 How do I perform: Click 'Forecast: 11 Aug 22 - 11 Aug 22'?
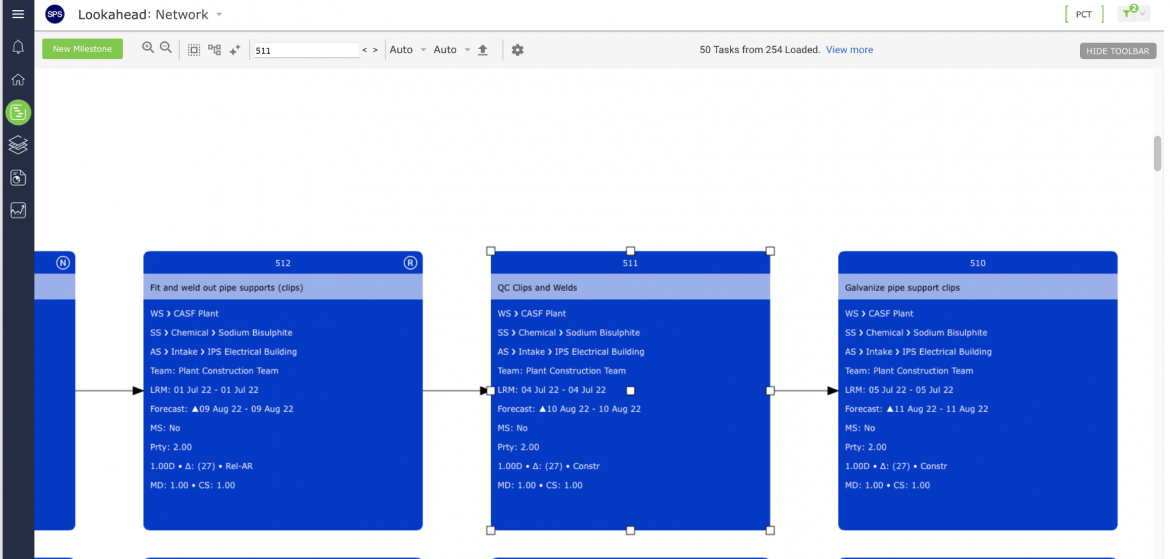pyautogui.click(x=916, y=409)
